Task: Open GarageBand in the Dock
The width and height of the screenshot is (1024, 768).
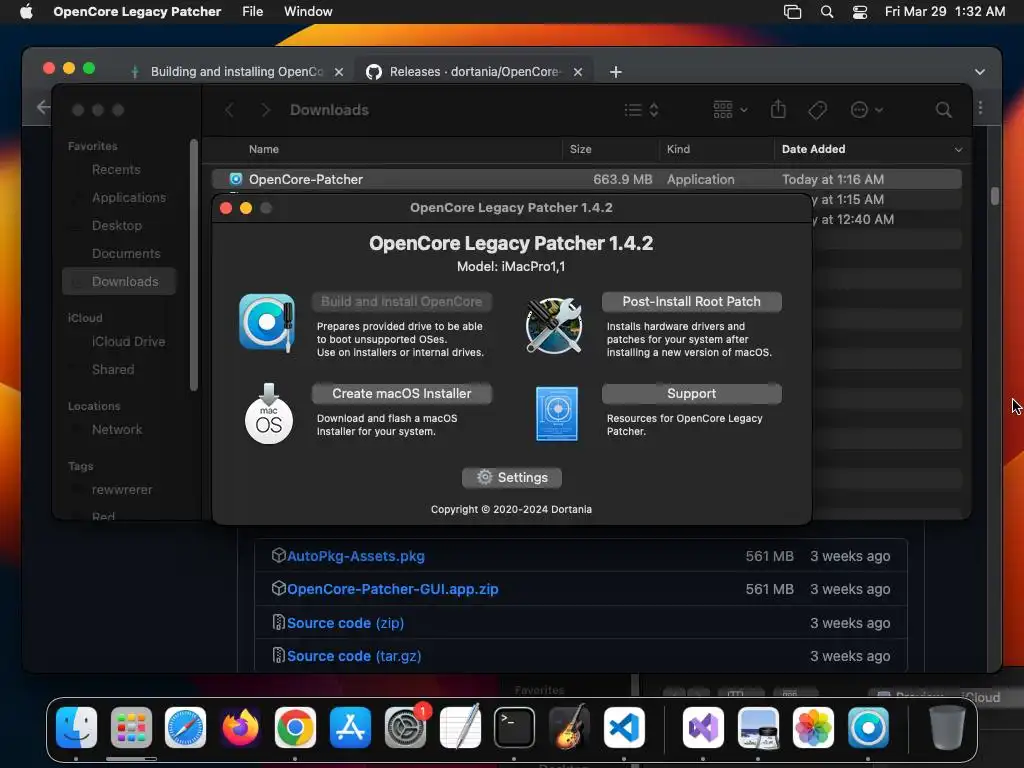Action: tap(569, 727)
